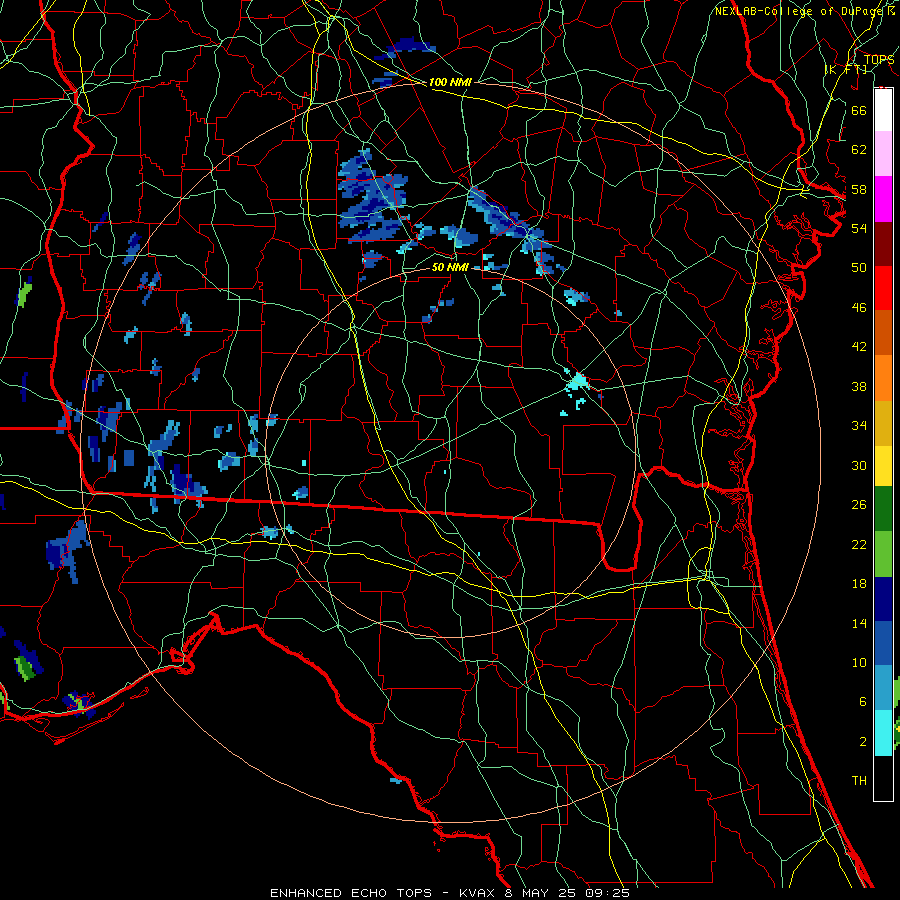Screen dimensions: 900x900
Task: Click the legend value "38"
Action: (859, 386)
